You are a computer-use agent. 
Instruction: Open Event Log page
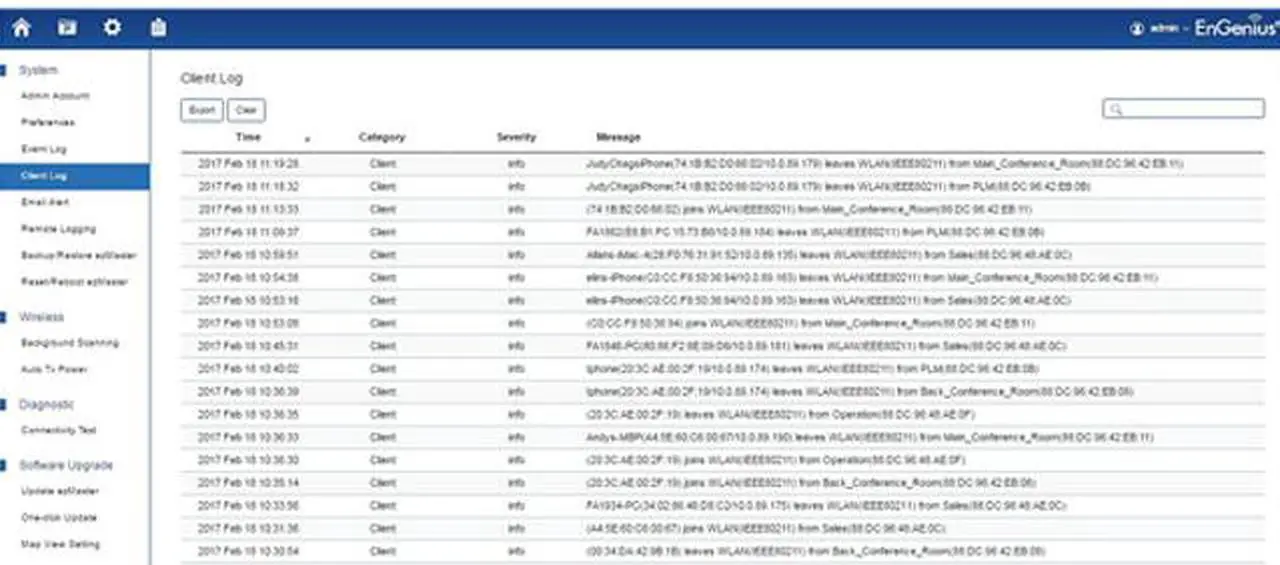click(44, 149)
